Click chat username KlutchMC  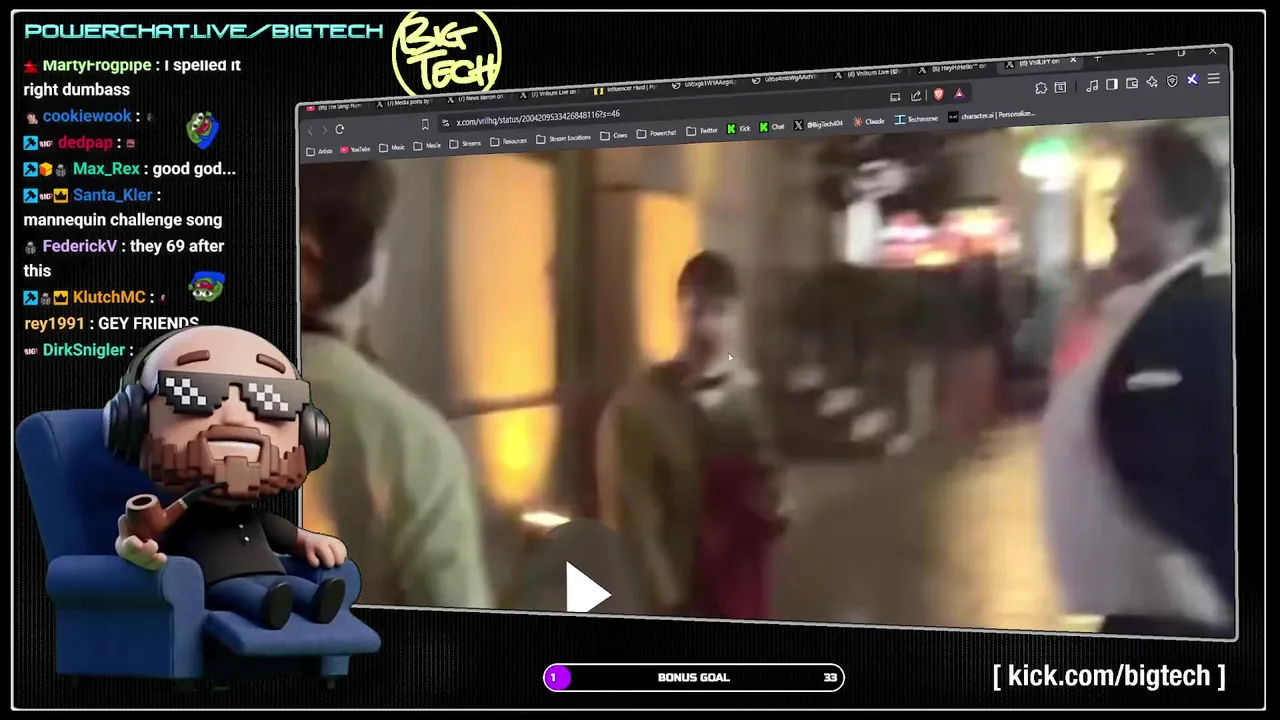[109, 298]
